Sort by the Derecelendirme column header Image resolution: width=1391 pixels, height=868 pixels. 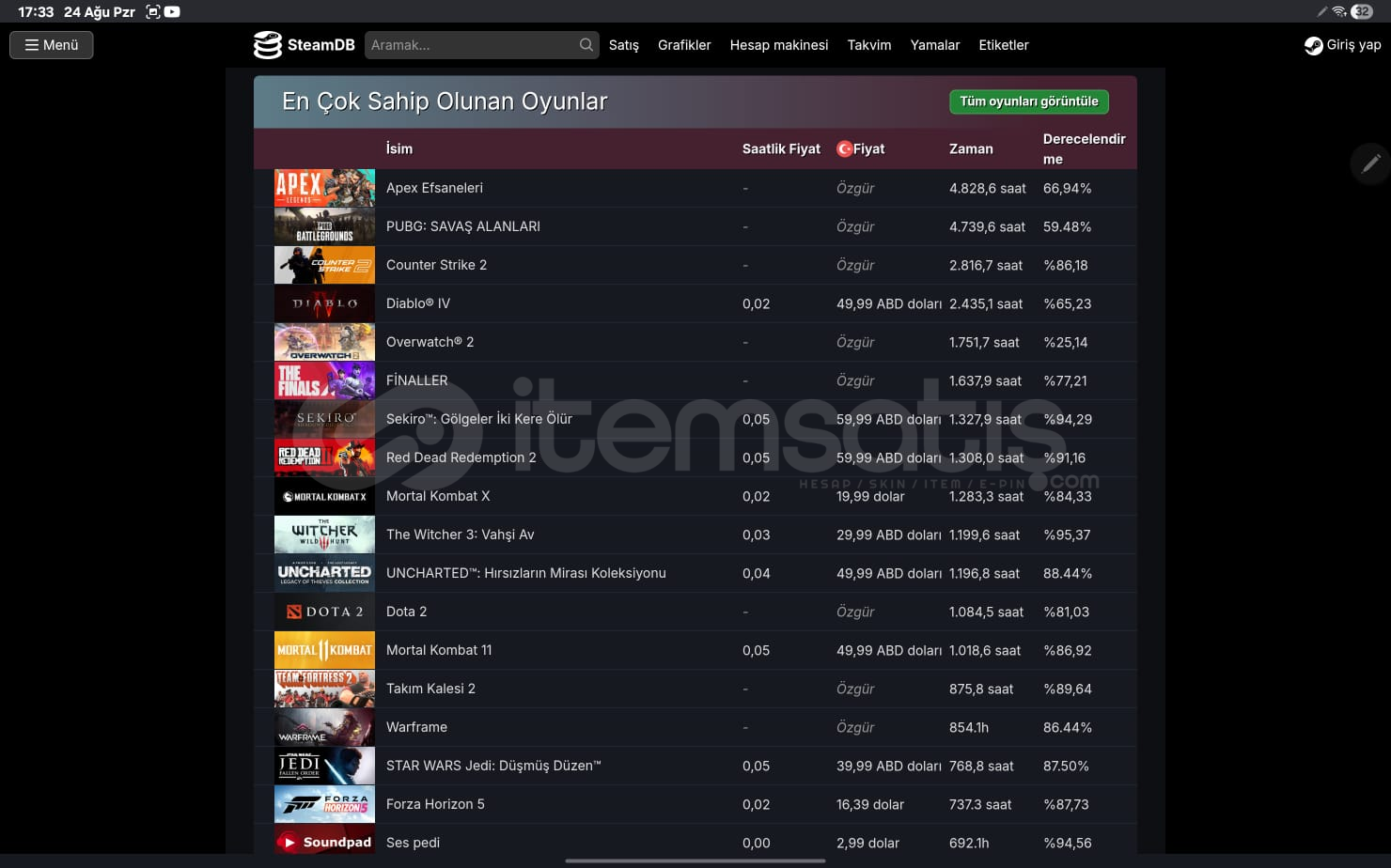[x=1084, y=148]
